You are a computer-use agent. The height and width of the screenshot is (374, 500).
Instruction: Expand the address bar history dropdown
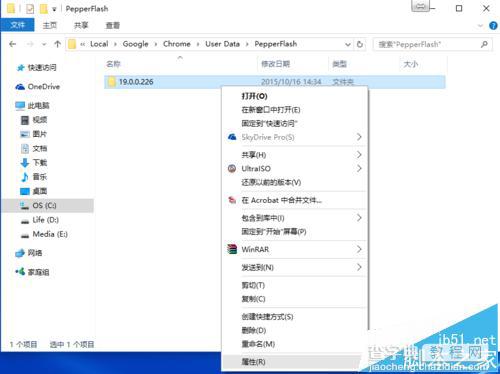pos(348,44)
